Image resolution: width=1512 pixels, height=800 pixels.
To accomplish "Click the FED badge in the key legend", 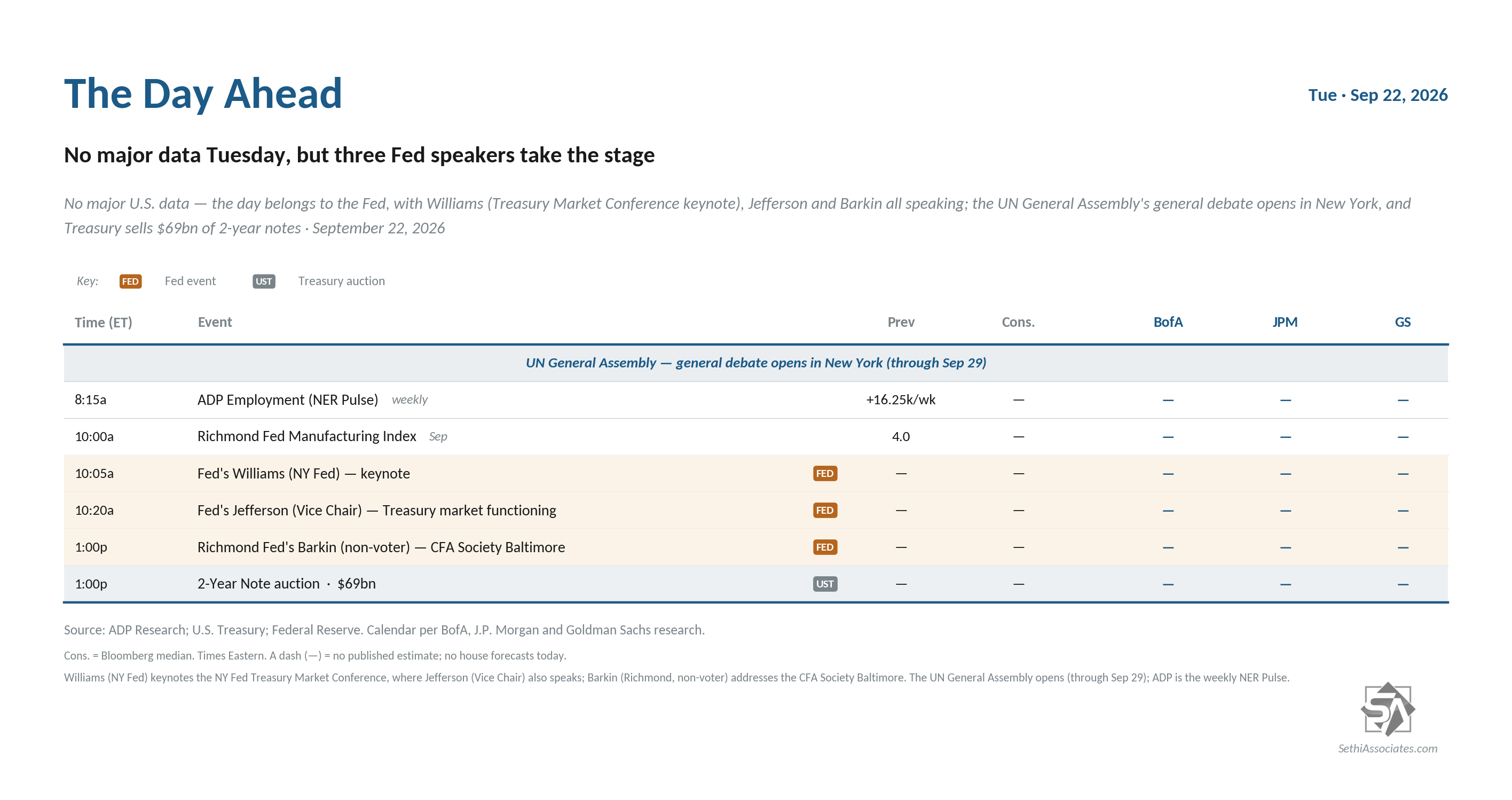I will (x=130, y=281).
